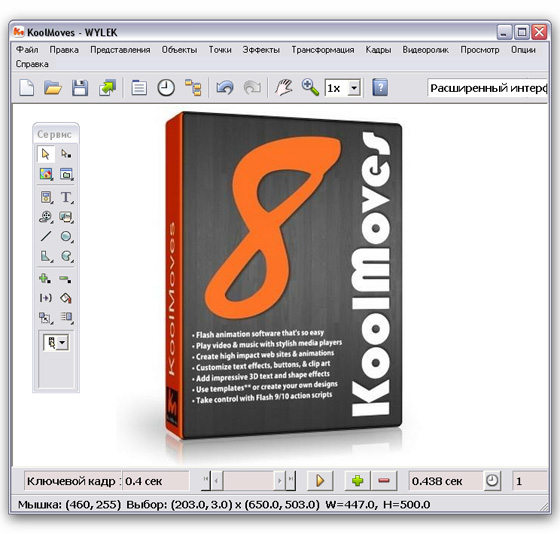Redo with the greyed arrow icon
Viewport: 560px width, 534px height.
(252, 88)
